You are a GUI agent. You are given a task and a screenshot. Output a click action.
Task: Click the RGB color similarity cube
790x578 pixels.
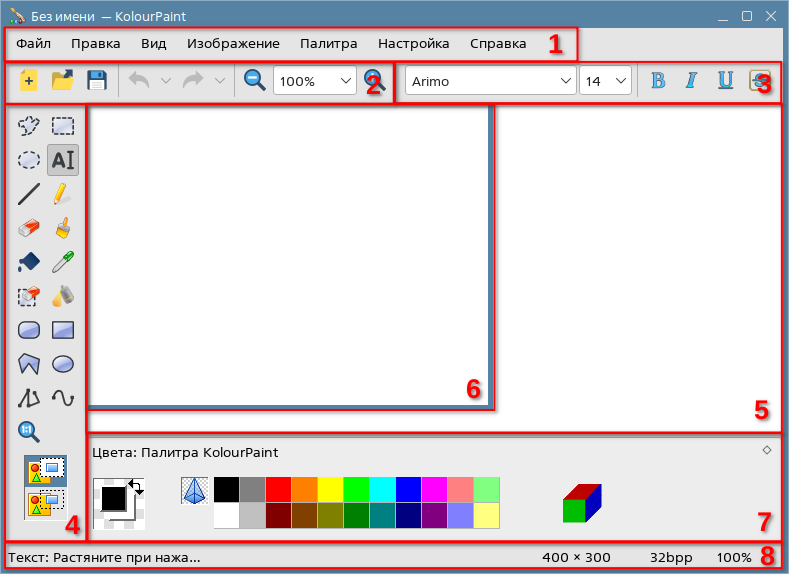click(582, 503)
